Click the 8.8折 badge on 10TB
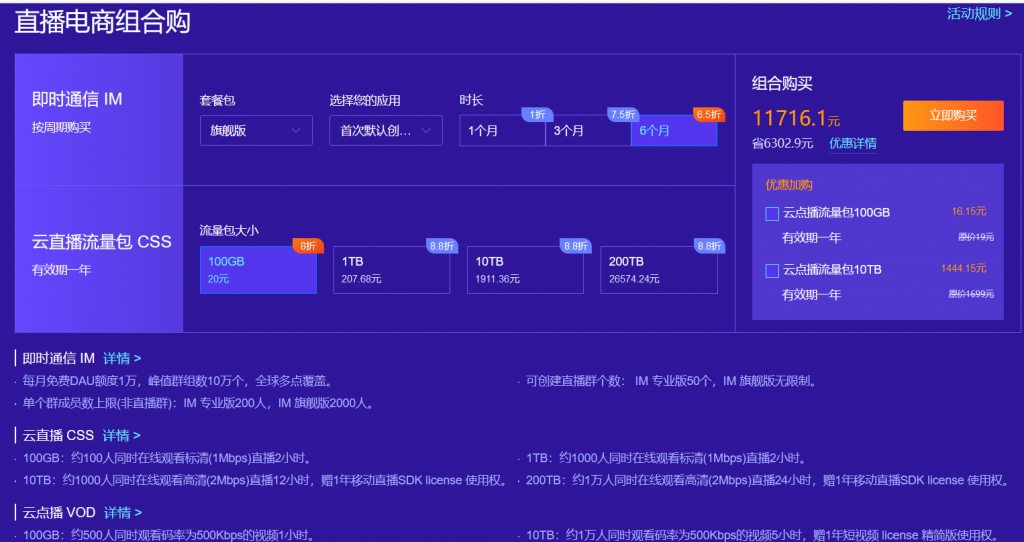 (x=575, y=246)
